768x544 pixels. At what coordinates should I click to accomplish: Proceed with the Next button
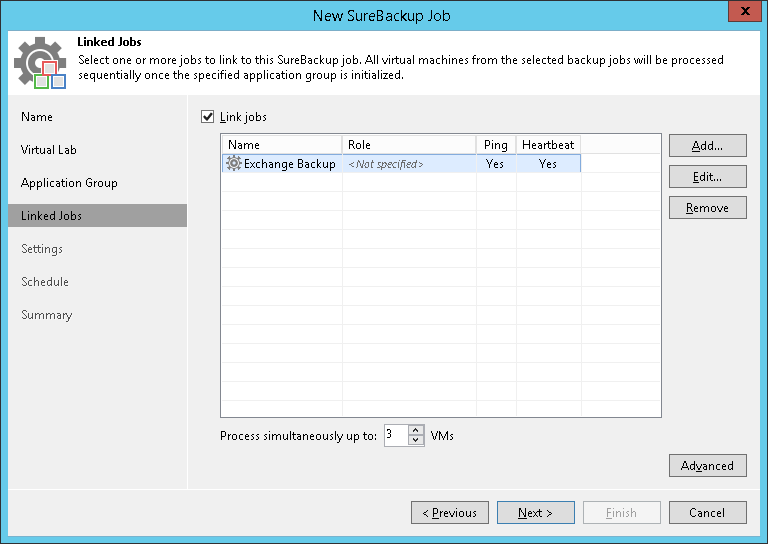click(x=535, y=513)
